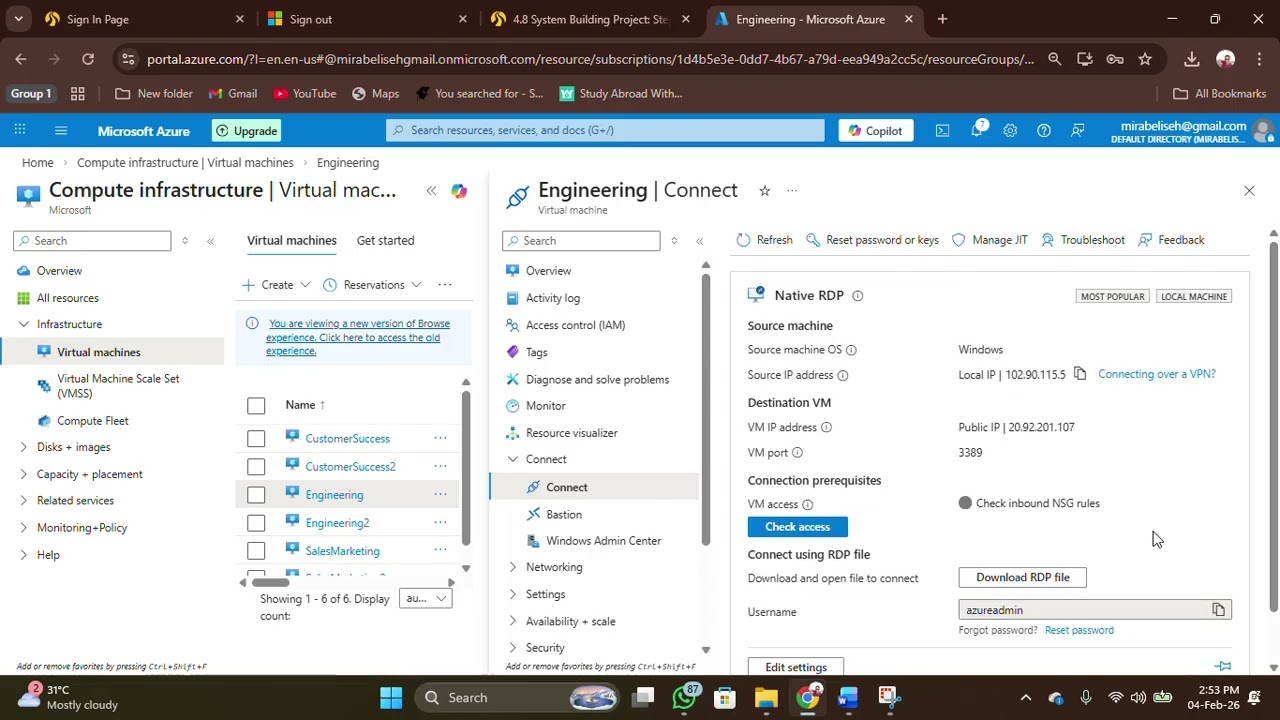Expand Disks + images section
The image size is (1280, 720).
24,447
